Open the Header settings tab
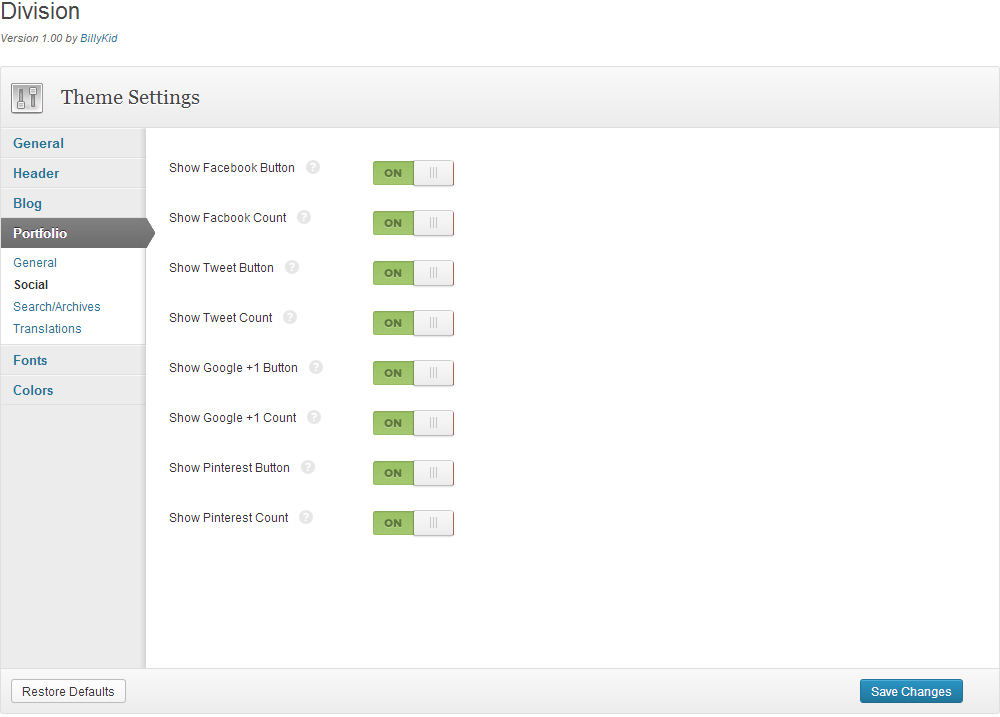The image size is (1000, 717). click(x=73, y=174)
